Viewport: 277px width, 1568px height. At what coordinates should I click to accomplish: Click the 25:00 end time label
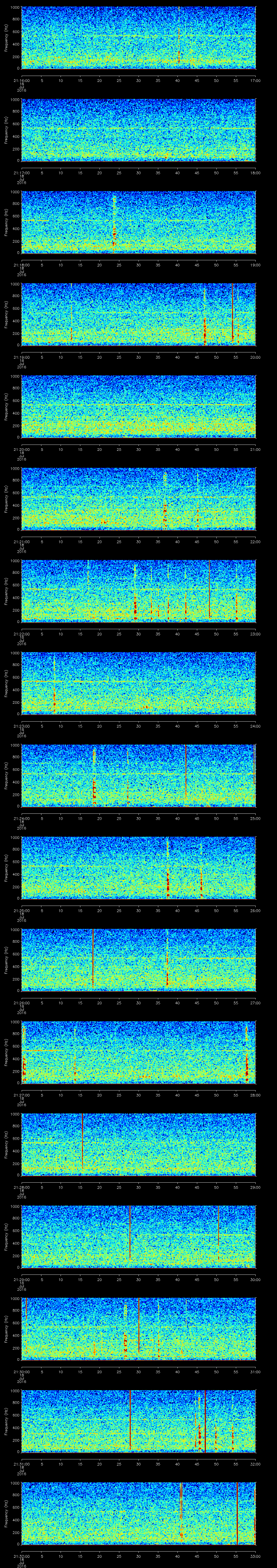(x=256, y=818)
